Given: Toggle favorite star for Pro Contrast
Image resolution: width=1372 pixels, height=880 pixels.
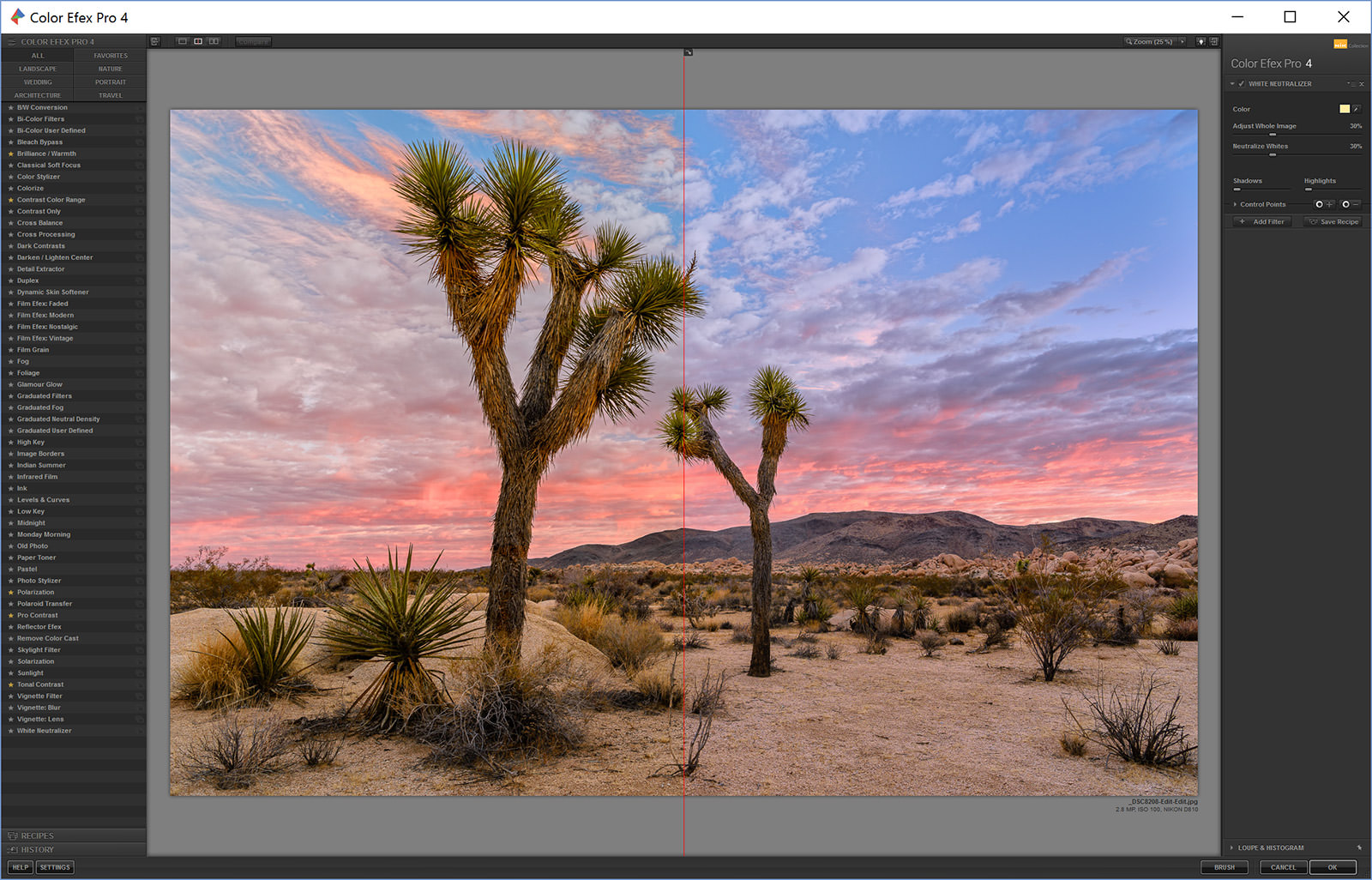Looking at the screenshot, I should coord(10,616).
